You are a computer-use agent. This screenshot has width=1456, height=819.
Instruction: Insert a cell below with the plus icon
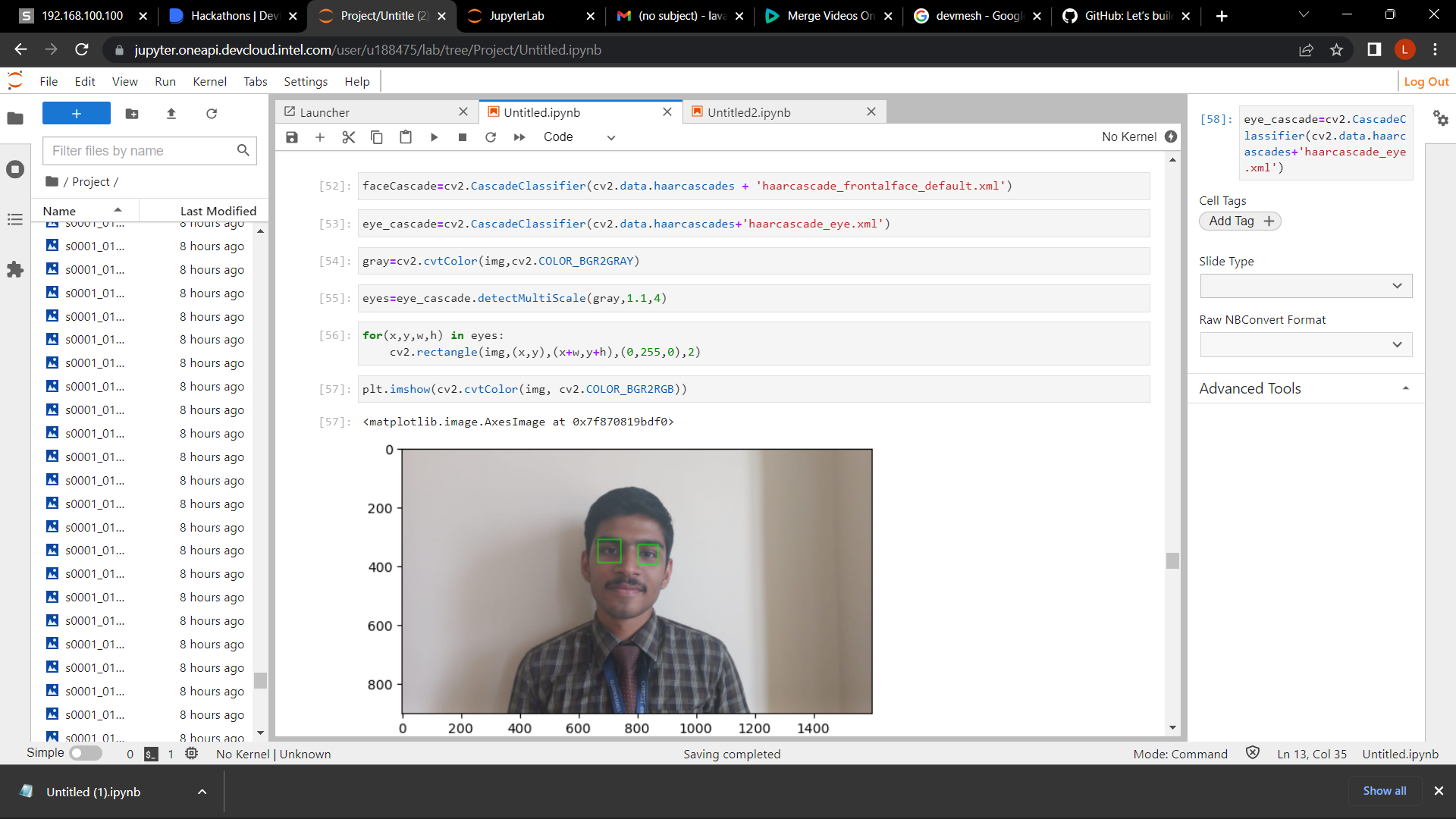(x=320, y=137)
